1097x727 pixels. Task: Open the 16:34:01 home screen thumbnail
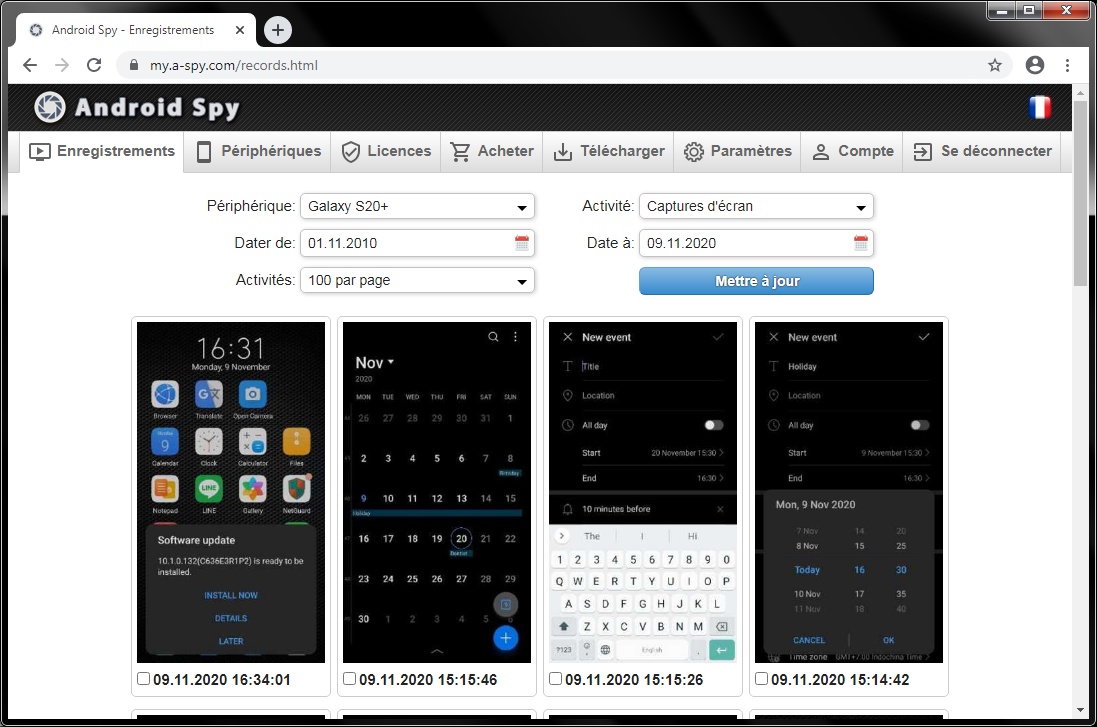tap(231, 492)
